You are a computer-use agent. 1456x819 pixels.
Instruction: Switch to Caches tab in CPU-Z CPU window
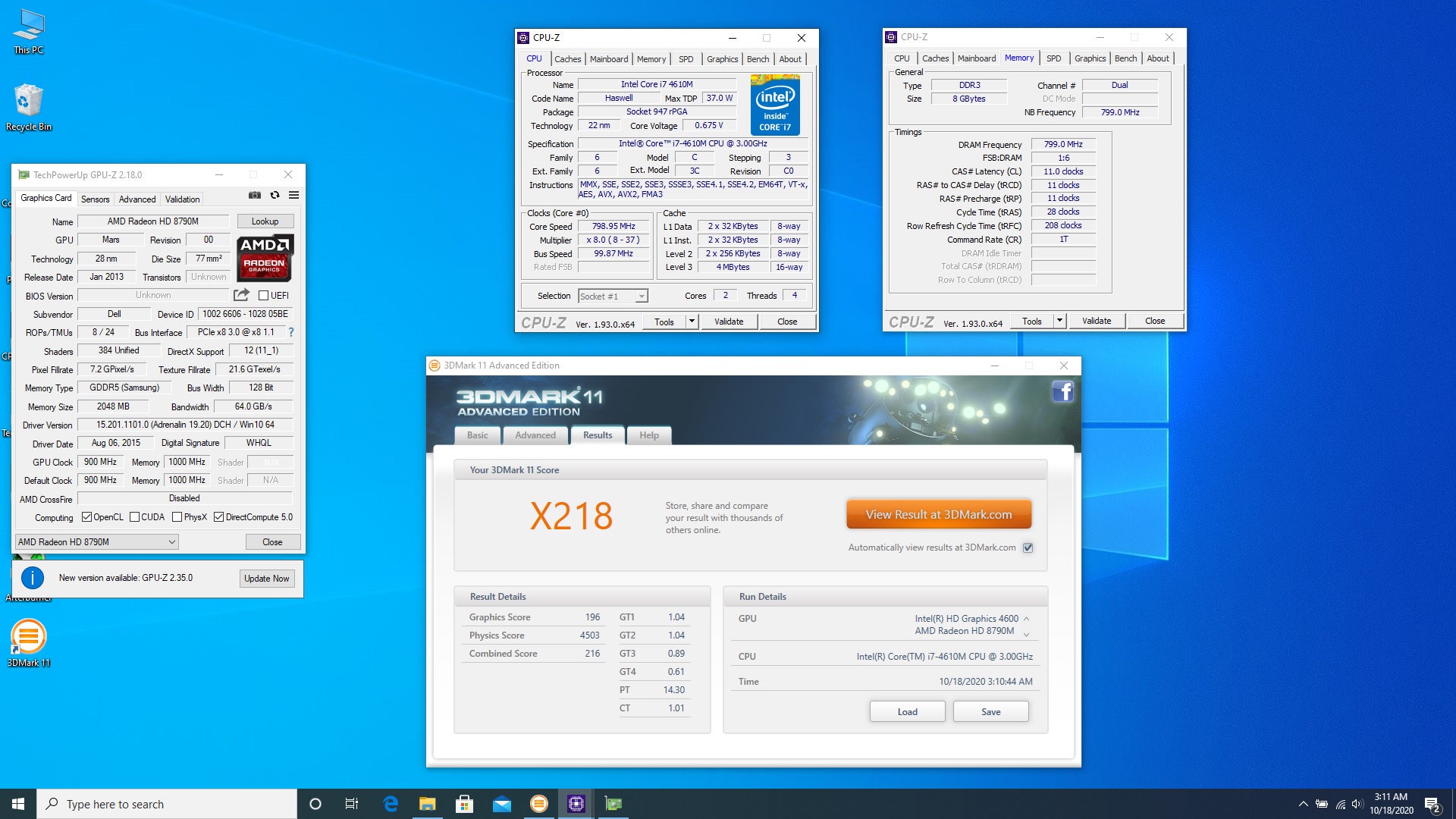click(567, 59)
